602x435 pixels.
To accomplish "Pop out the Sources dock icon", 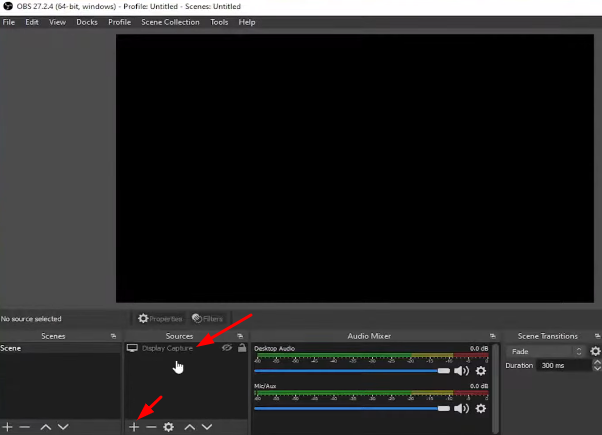I will point(240,336).
